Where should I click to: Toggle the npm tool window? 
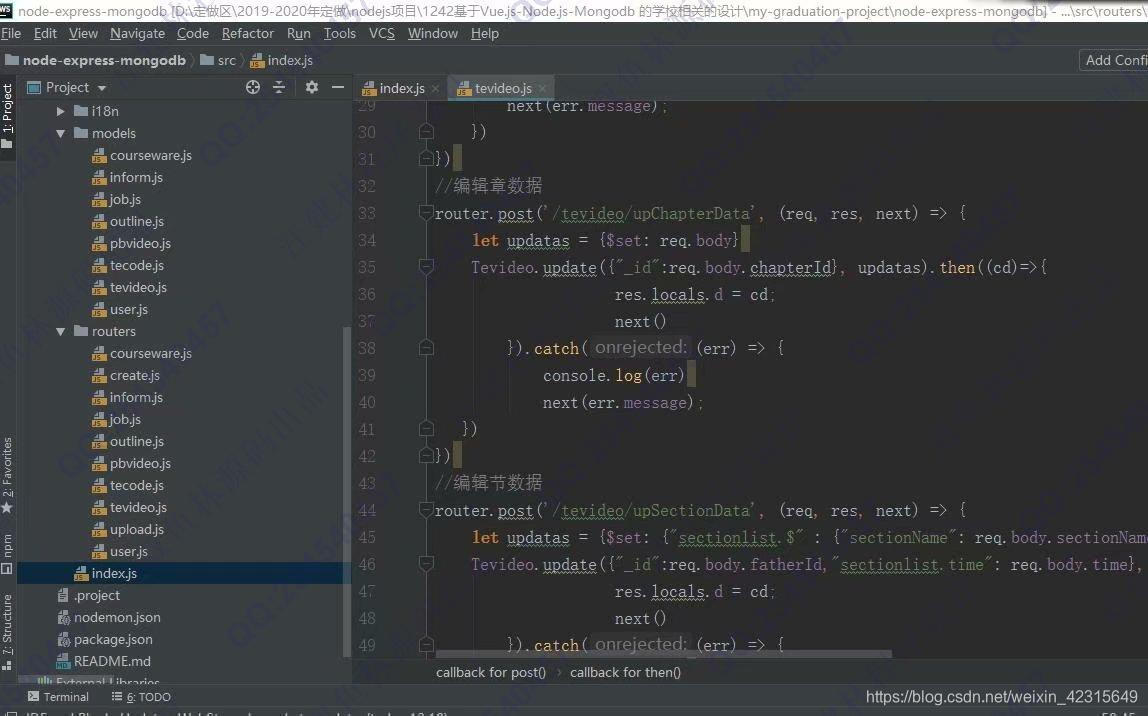click(7, 554)
